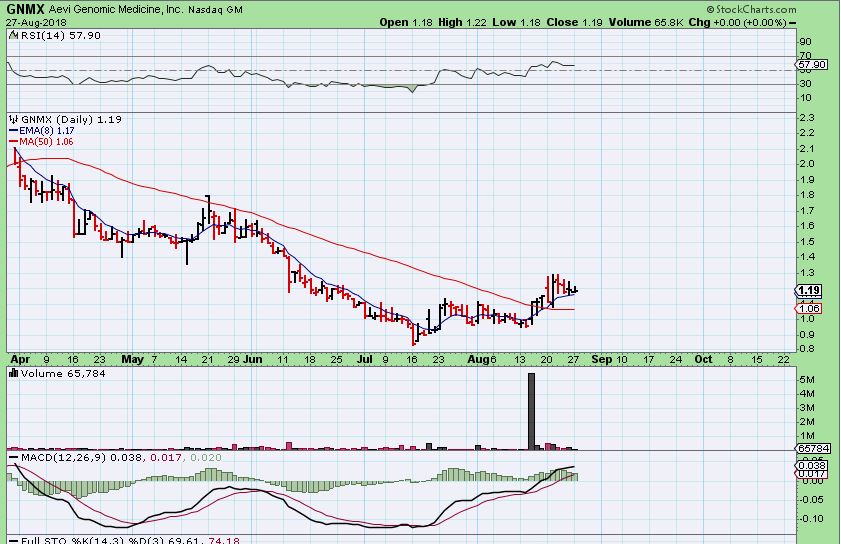The height and width of the screenshot is (544, 841).
Task: Click the 1.19 current price tag on axis
Action: point(808,291)
